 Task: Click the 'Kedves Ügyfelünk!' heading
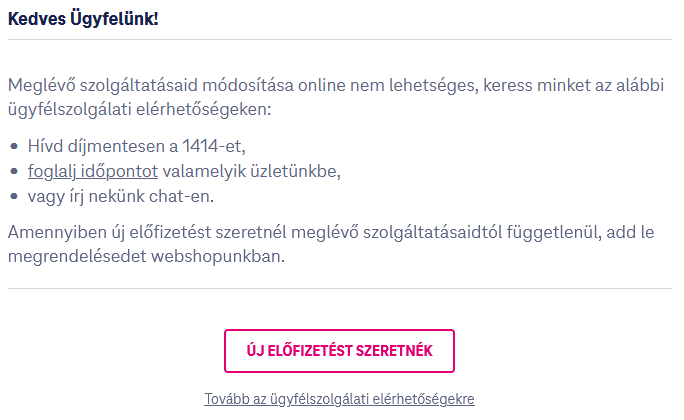[x=83, y=19]
